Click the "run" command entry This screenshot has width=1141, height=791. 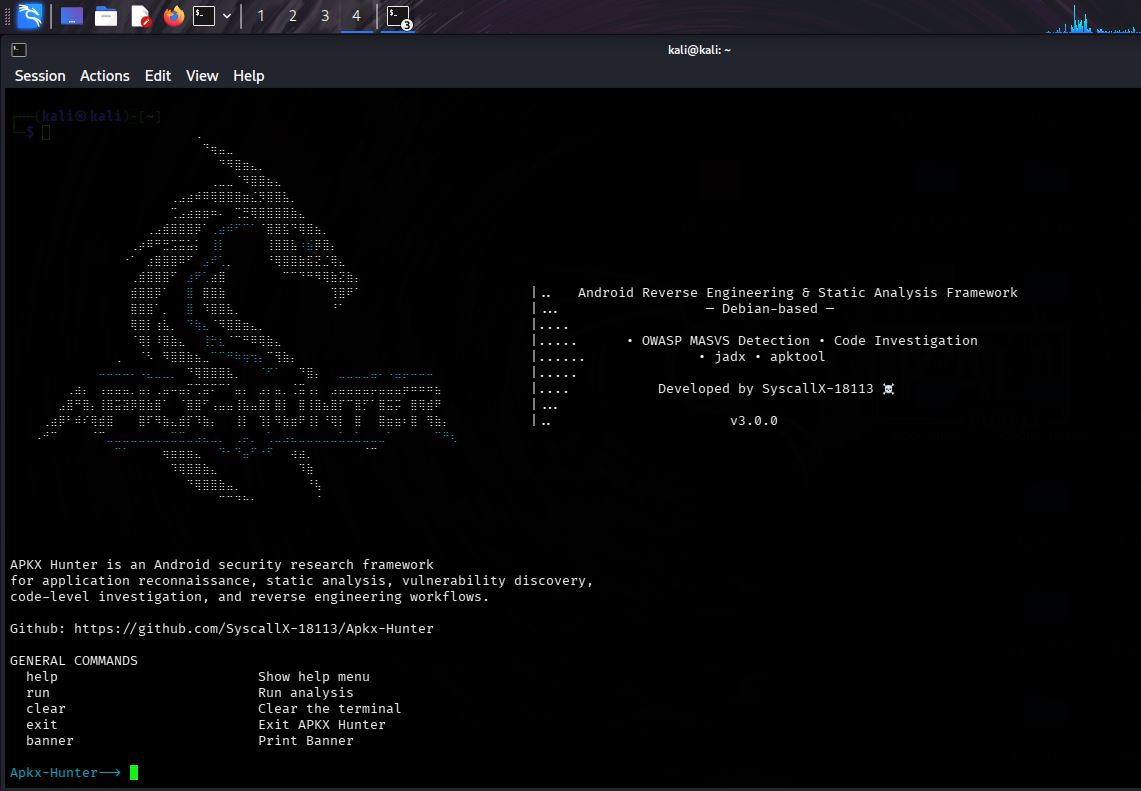click(x=38, y=693)
